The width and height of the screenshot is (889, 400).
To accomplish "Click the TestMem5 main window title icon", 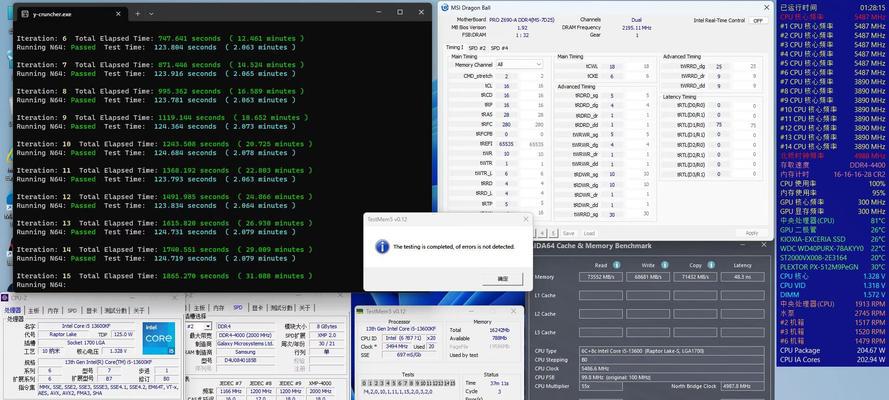I will pyautogui.click(x=361, y=311).
